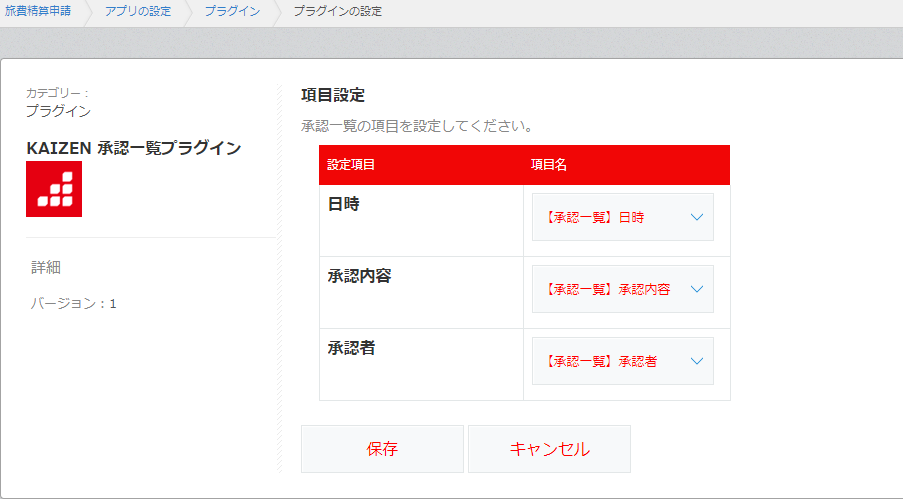Navigate to アプリの設定 breadcrumb item

click(x=138, y=11)
